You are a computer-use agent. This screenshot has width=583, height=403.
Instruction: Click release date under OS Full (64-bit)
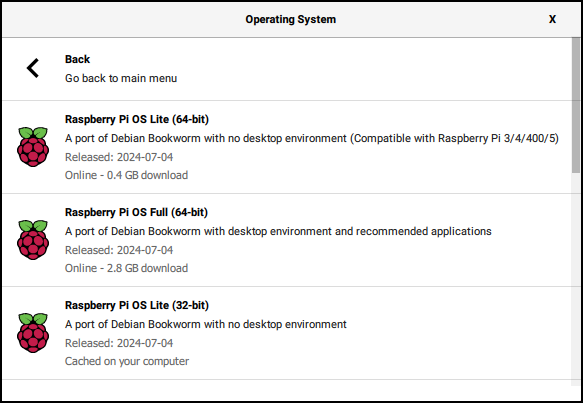[x=119, y=250]
